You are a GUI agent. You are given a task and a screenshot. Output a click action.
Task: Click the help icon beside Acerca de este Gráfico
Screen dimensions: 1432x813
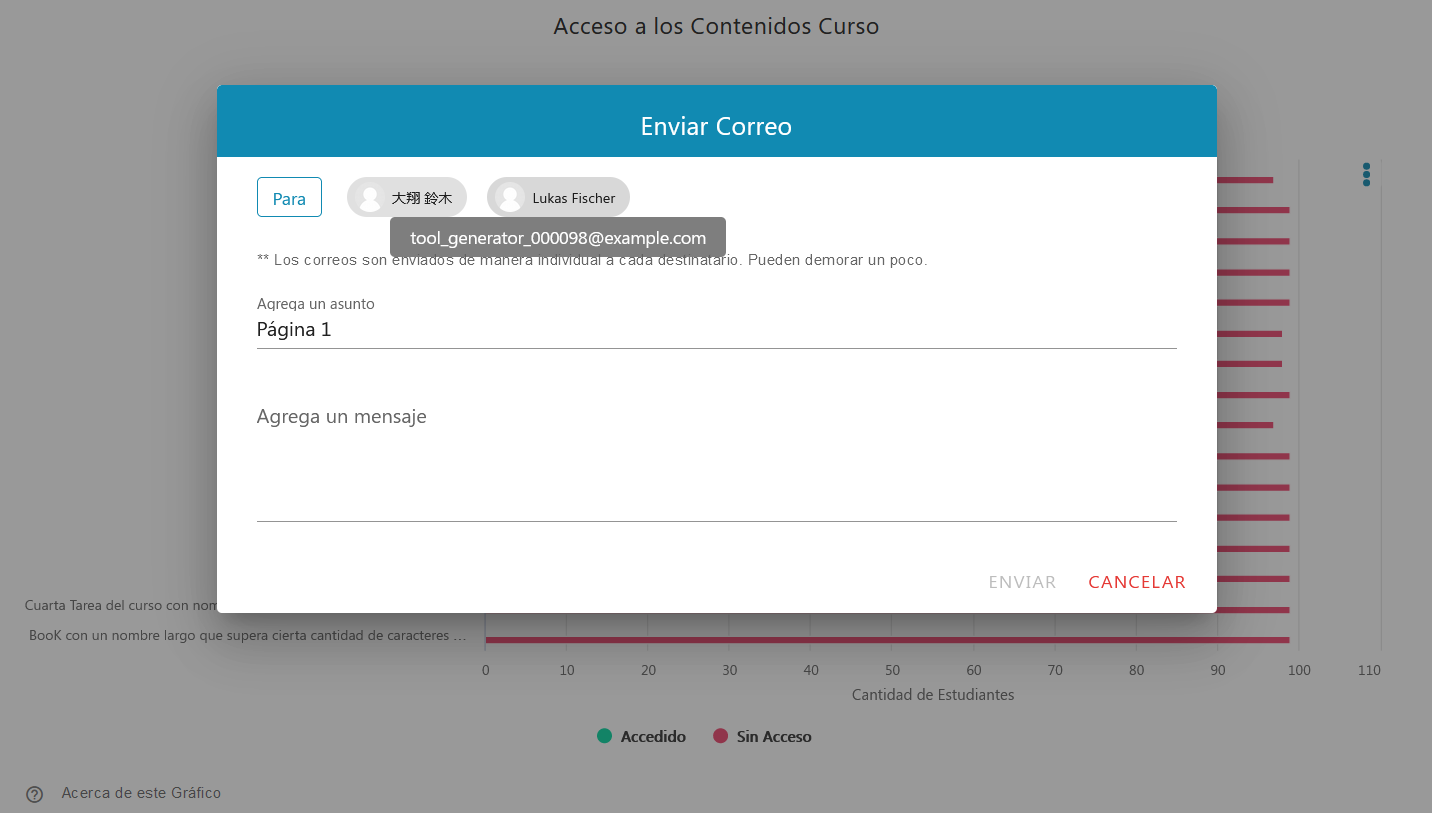[x=34, y=794]
